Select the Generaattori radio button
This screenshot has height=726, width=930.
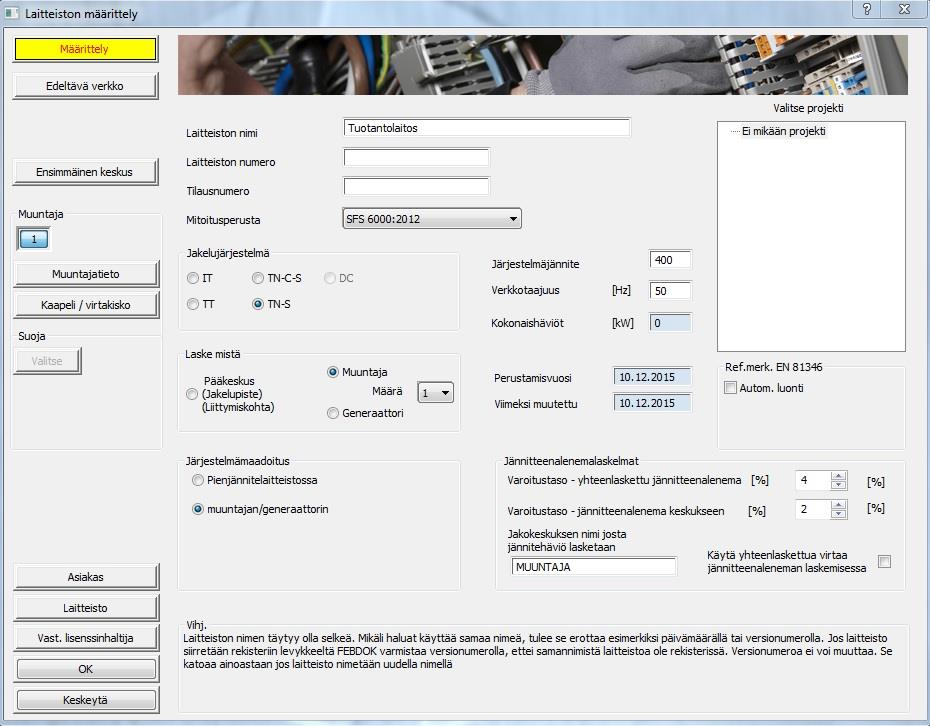[x=333, y=413]
